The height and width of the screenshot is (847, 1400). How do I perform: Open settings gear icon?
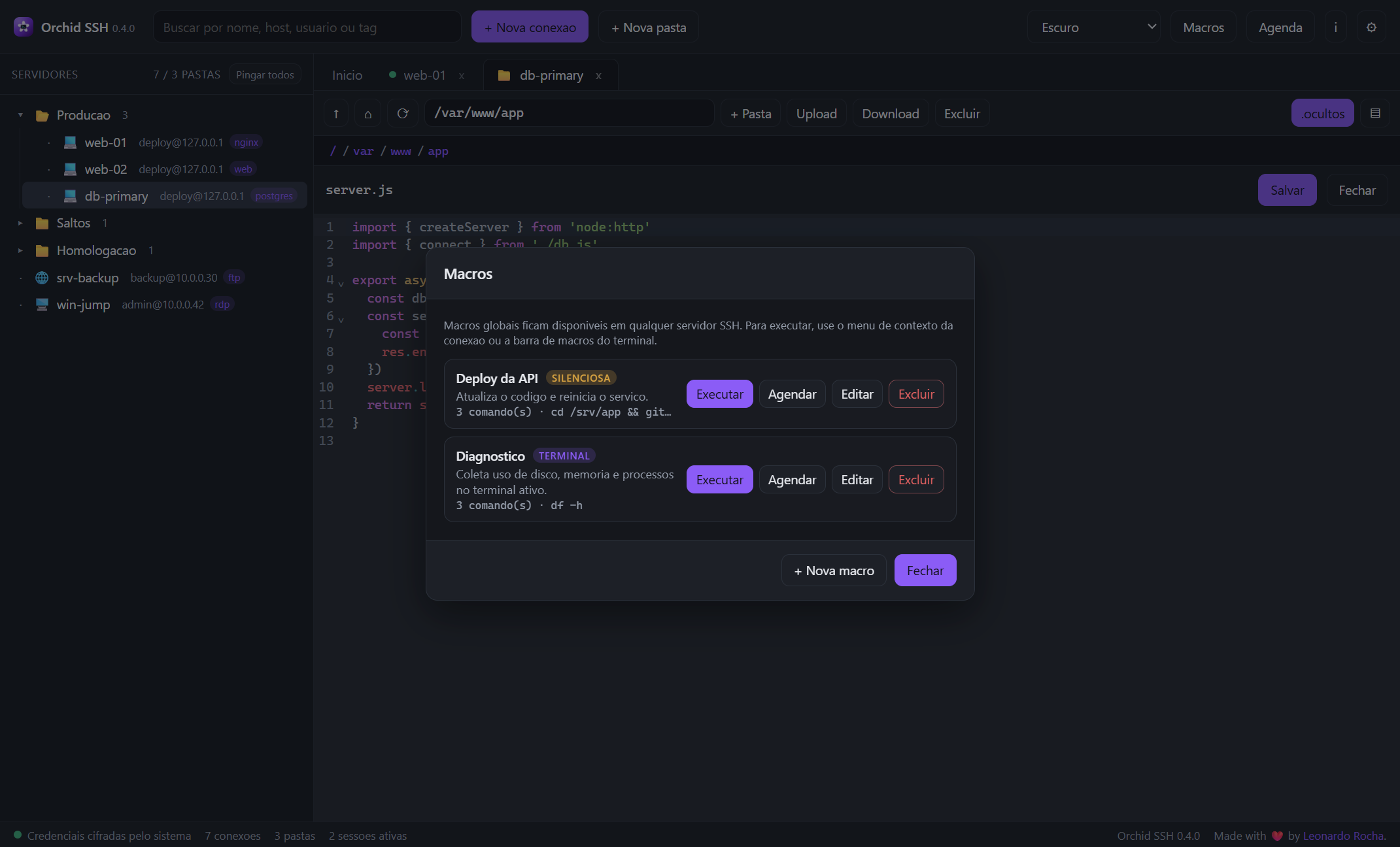pyautogui.click(x=1371, y=27)
